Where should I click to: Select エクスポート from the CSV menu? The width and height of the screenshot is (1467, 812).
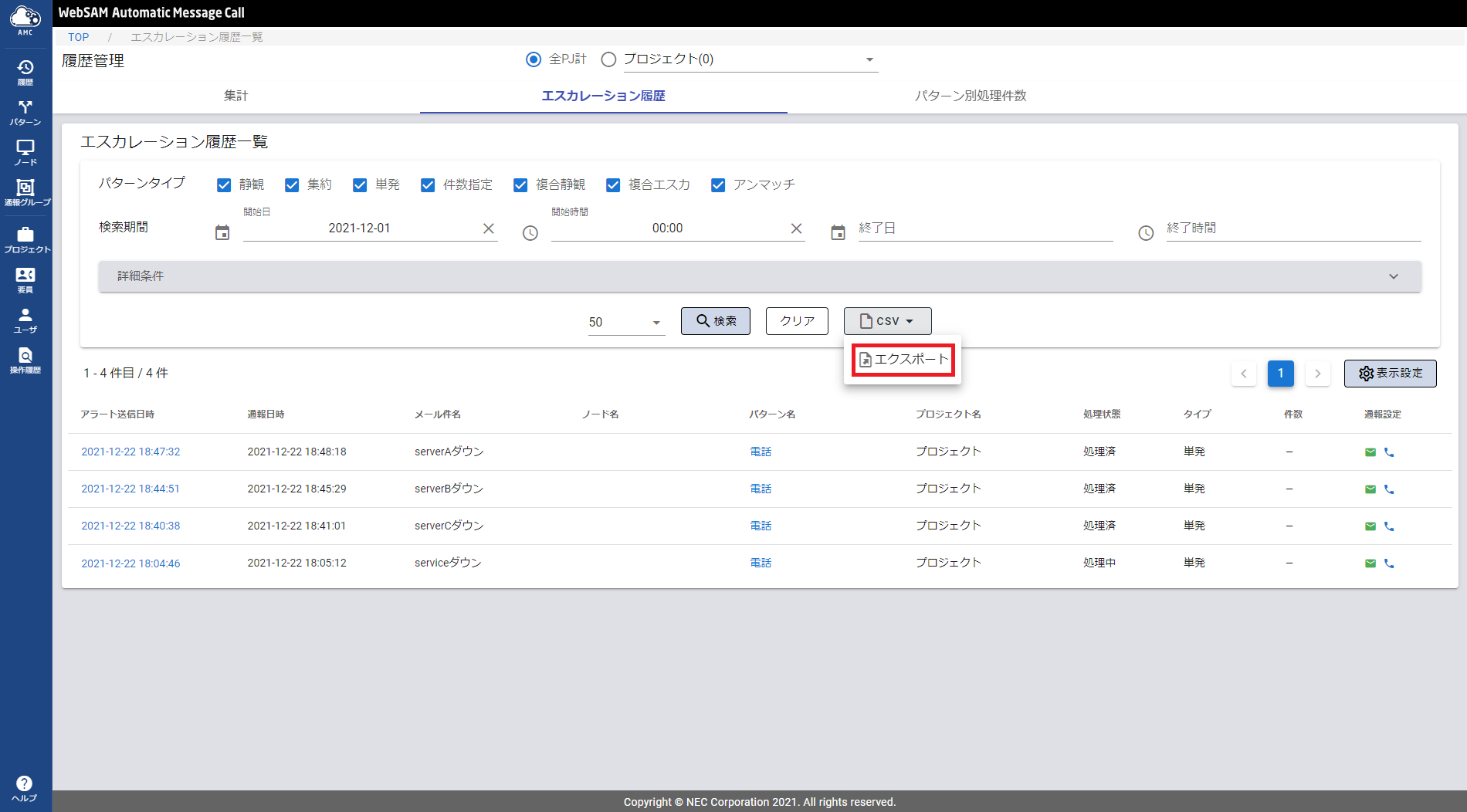point(903,360)
